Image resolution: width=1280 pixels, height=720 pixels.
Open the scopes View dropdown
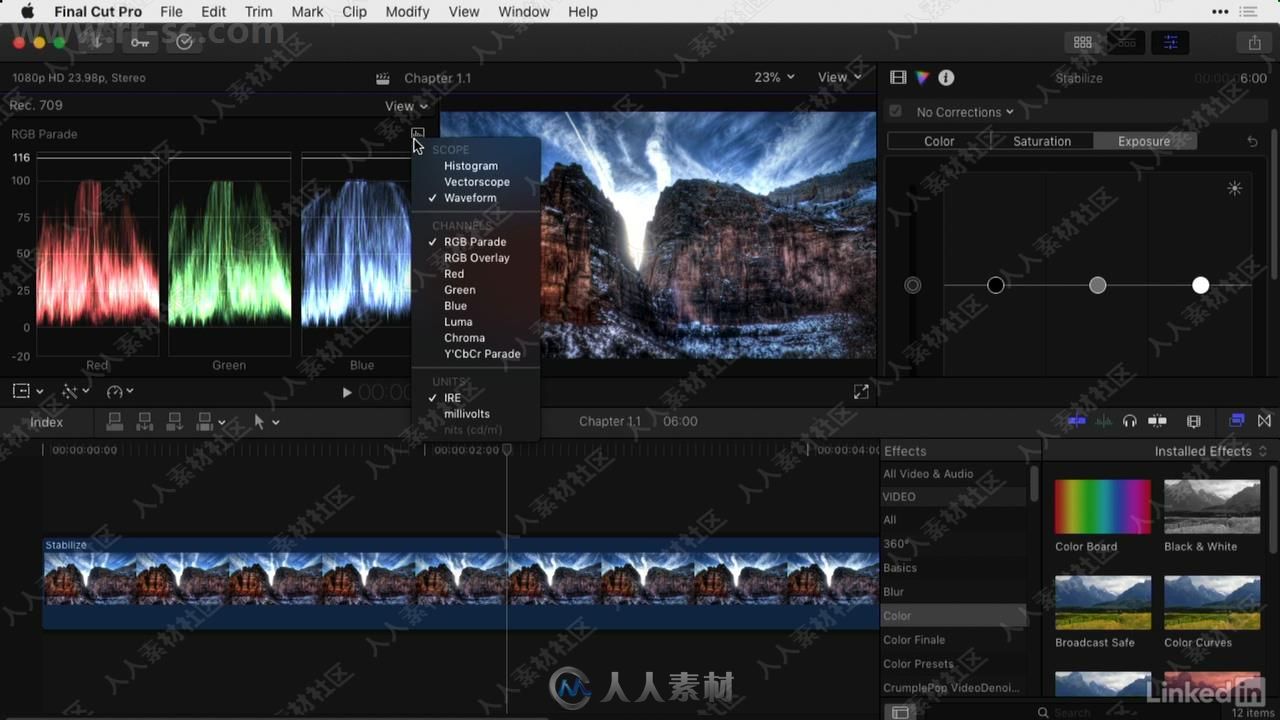pyautogui.click(x=406, y=106)
